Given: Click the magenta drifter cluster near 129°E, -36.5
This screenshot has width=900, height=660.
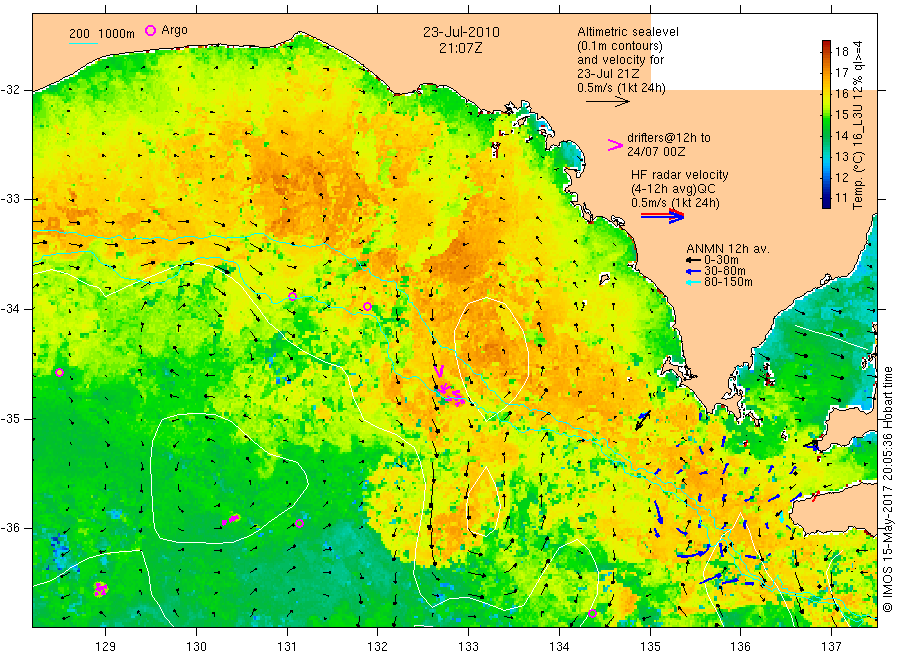Looking at the screenshot, I should point(100,589).
